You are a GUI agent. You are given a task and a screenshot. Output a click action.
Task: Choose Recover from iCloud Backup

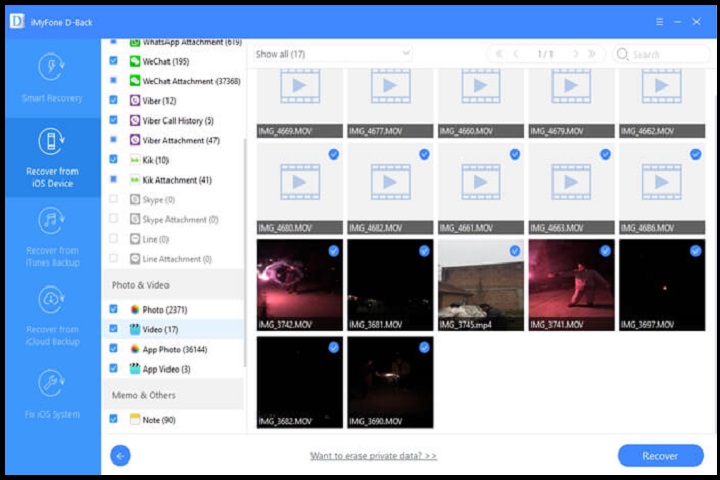pyautogui.click(x=52, y=301)
